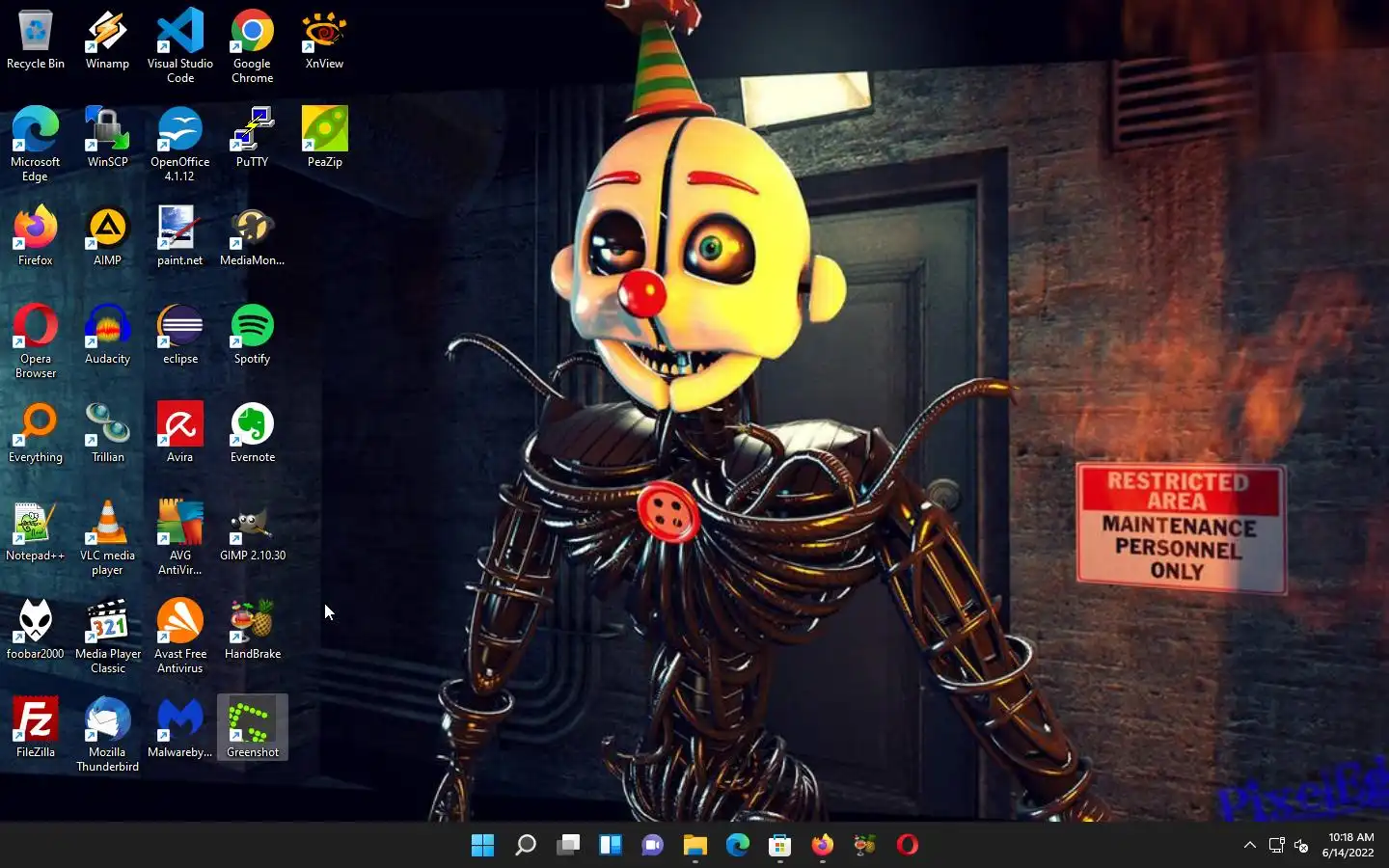1389x868 pixels.
Task: Select the highlighted Greenshot shortcut
Action: [253, 729]
